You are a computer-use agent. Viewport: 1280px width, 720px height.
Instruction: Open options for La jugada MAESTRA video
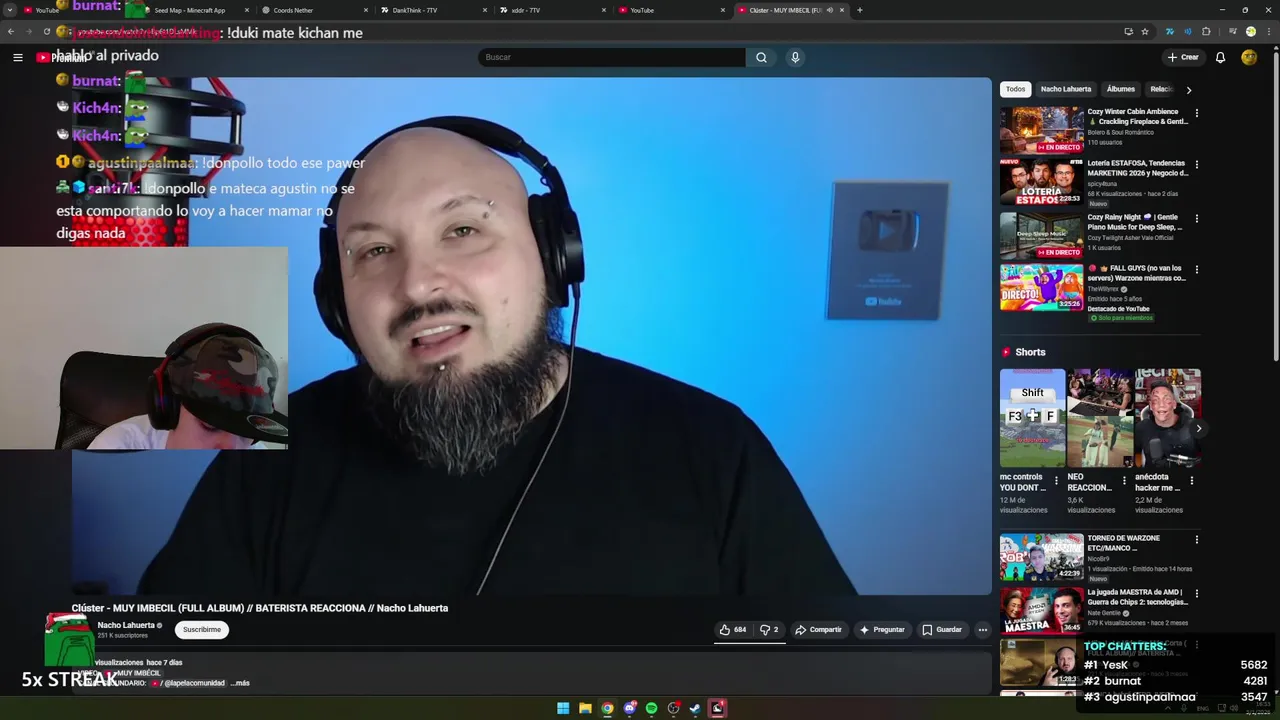click(x=1196, y=594)
